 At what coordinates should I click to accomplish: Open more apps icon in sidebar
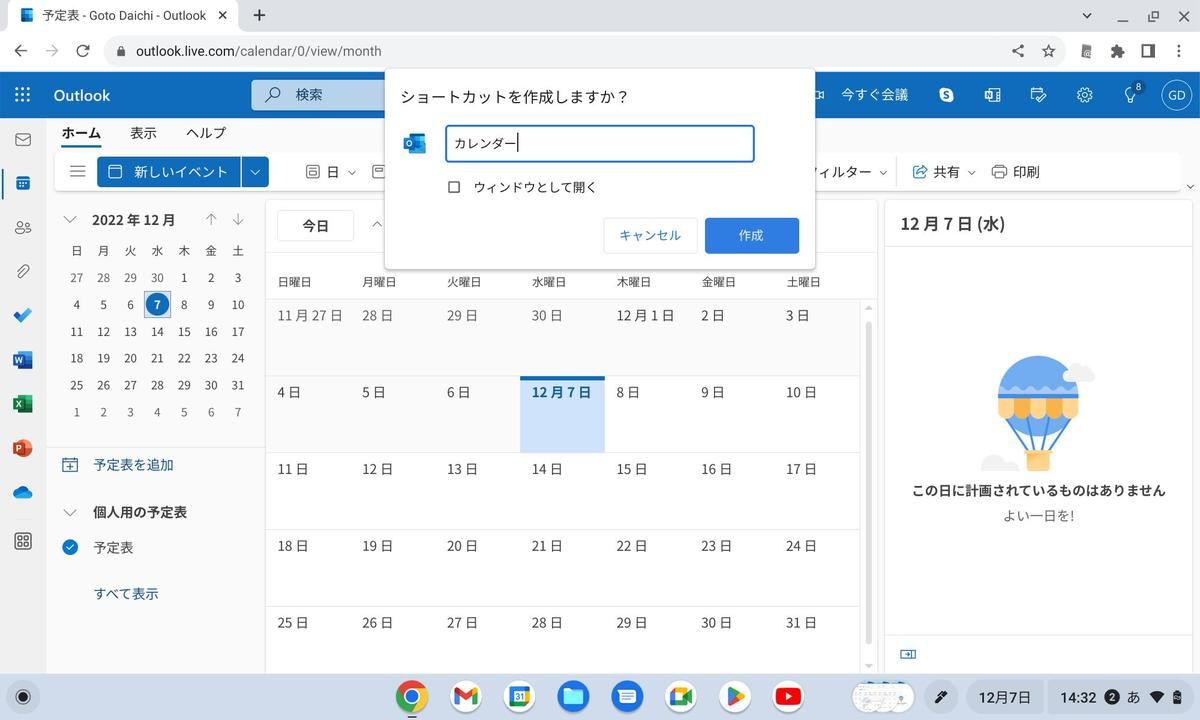(x=22, y=541)
